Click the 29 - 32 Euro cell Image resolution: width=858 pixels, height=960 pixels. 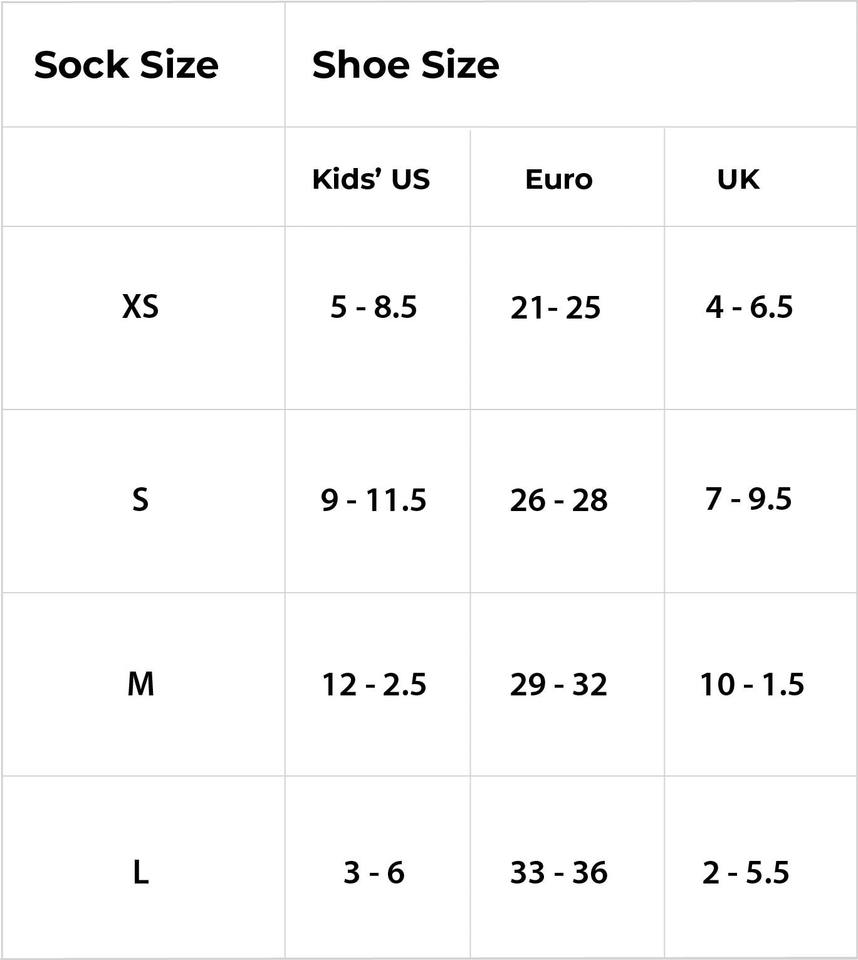pyautogui.click(x=558, y=684)
